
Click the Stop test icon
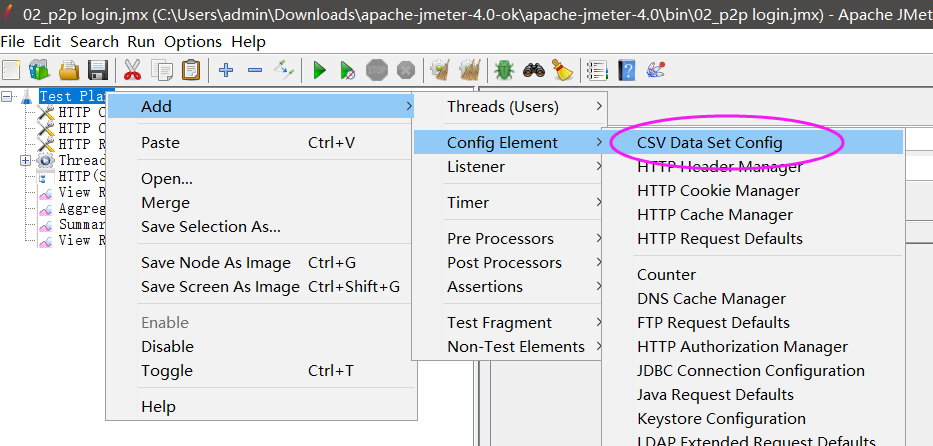point(377,70)
